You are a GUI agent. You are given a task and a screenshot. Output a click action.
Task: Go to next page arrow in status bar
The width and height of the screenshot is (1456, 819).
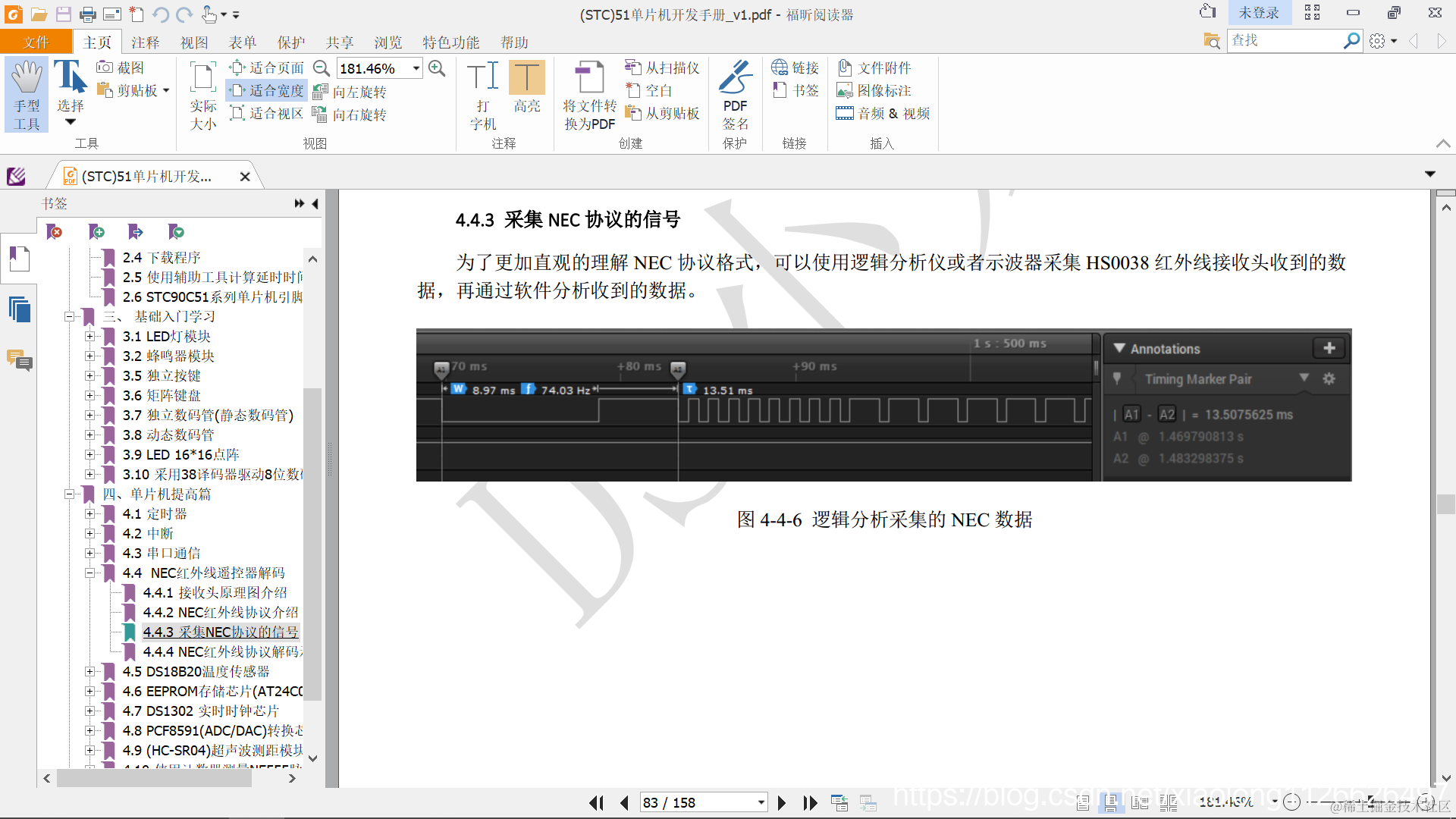coord(782,802)
